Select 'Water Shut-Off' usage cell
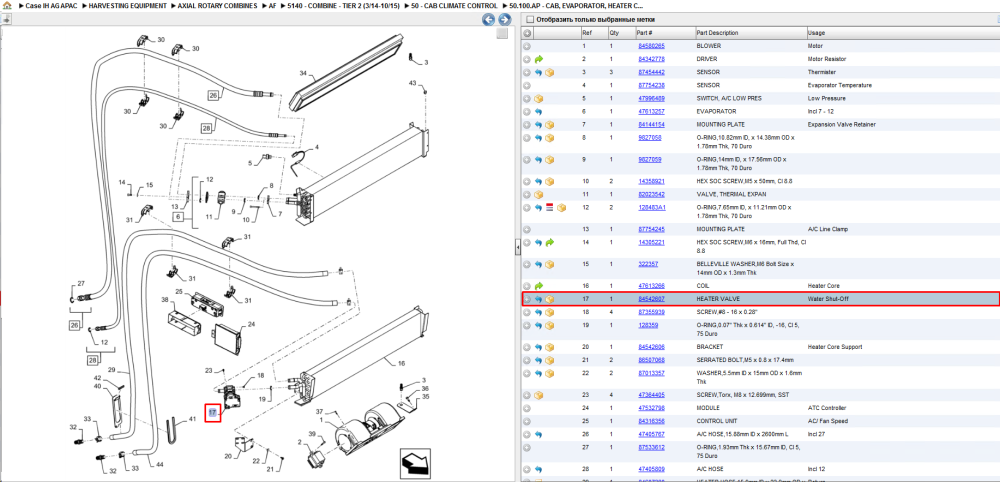Image resolution: width=1000 pixels, height=482 pixels. click(x=828, y=299)
